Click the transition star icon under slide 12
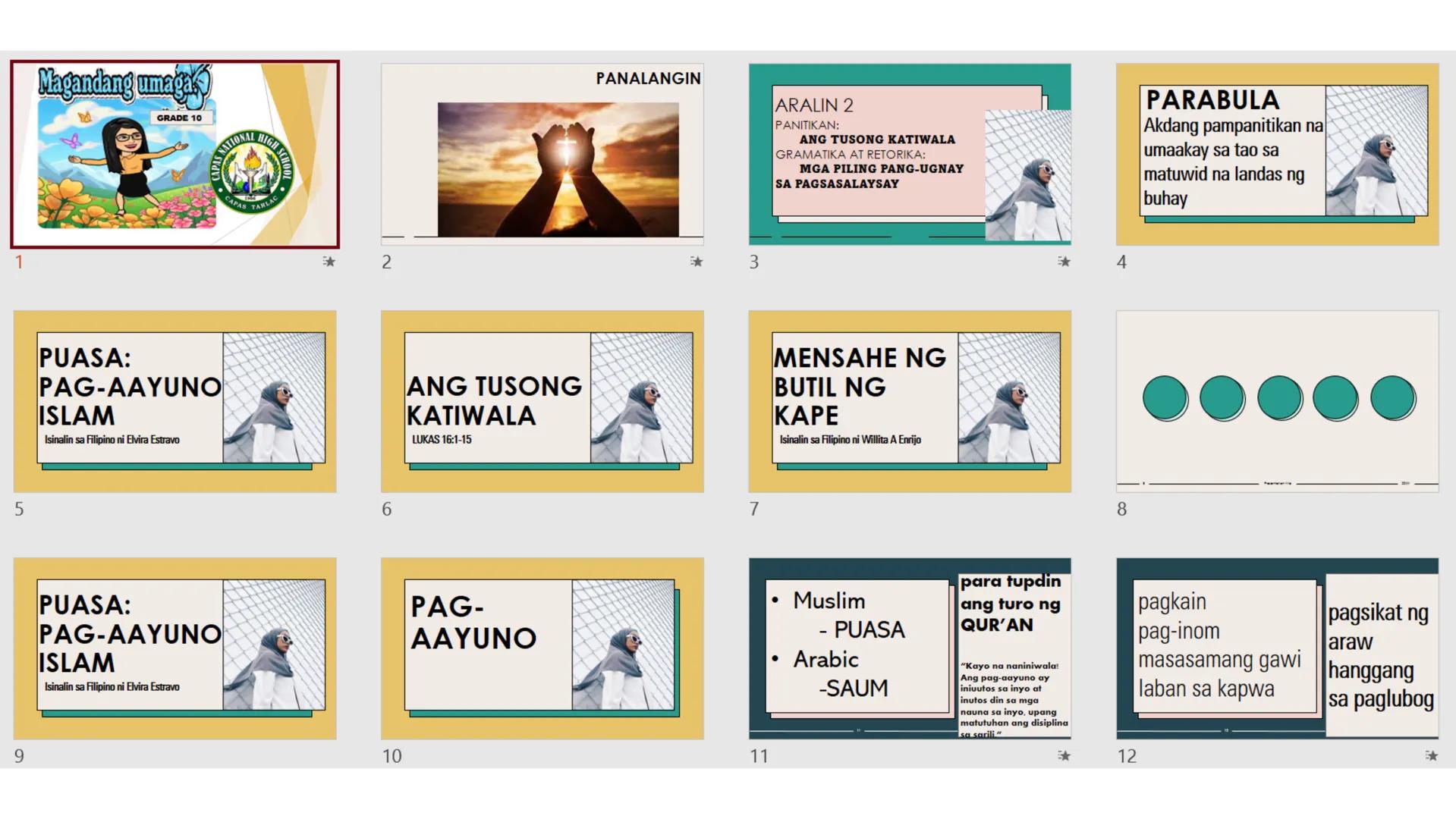Screen dimensions: 1456x819 pyautogui.click(x=1431, y=755)
